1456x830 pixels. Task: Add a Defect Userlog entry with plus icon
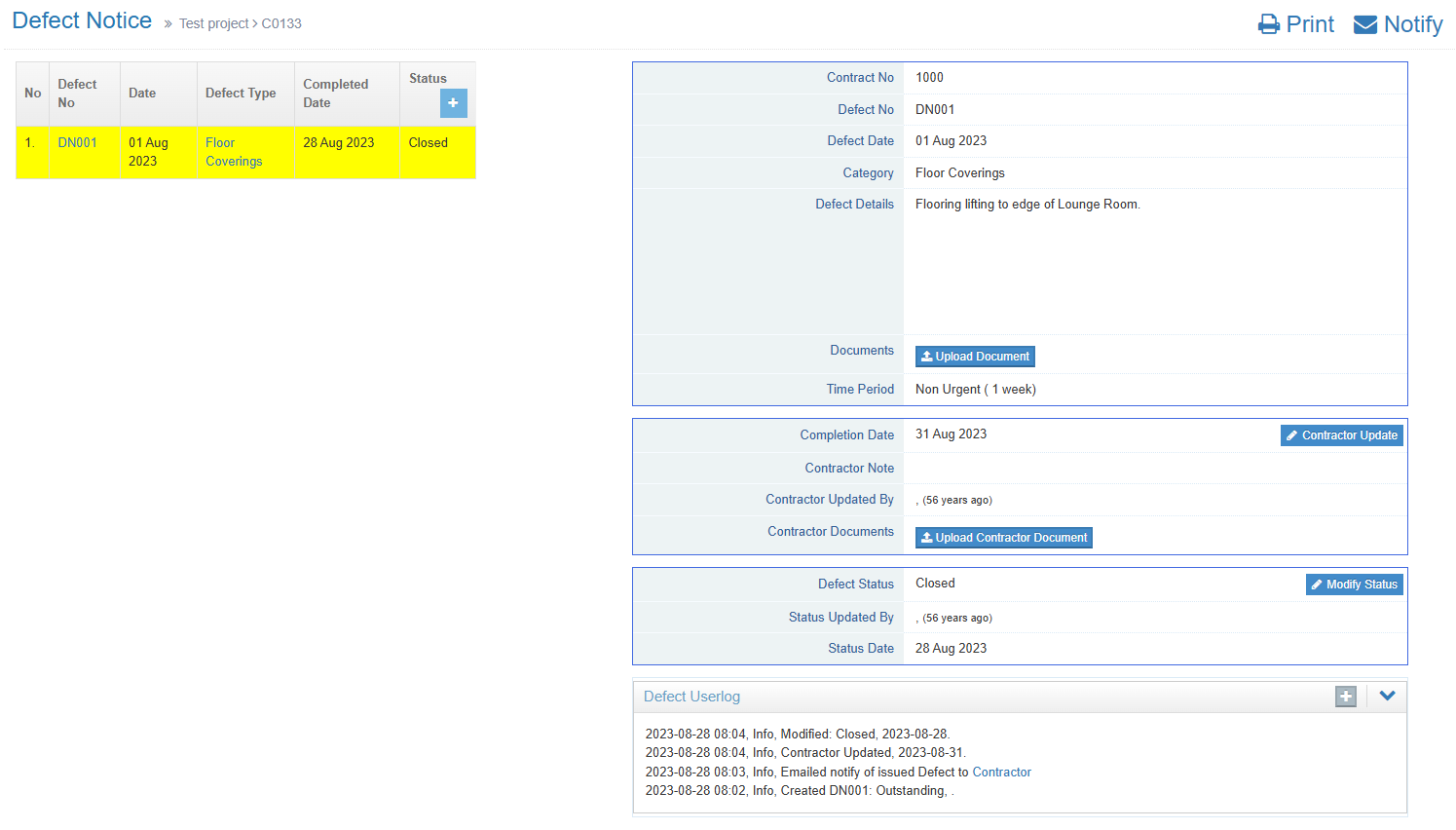click(1345, 697)
